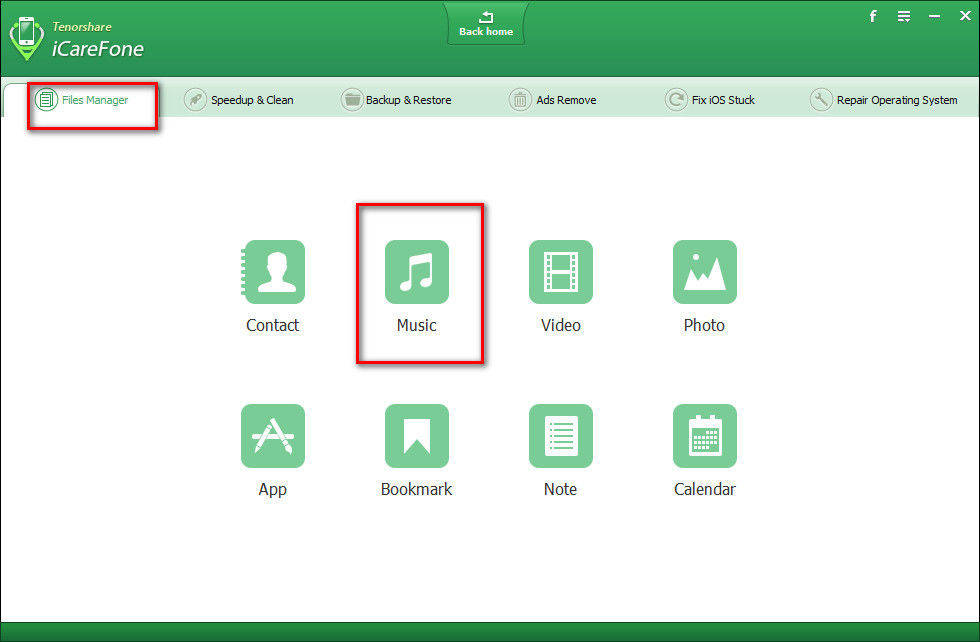The width and height of the screenshot is (980, 642).
Task: Click the Bookmark text label
Action: (x=416, y=489)
